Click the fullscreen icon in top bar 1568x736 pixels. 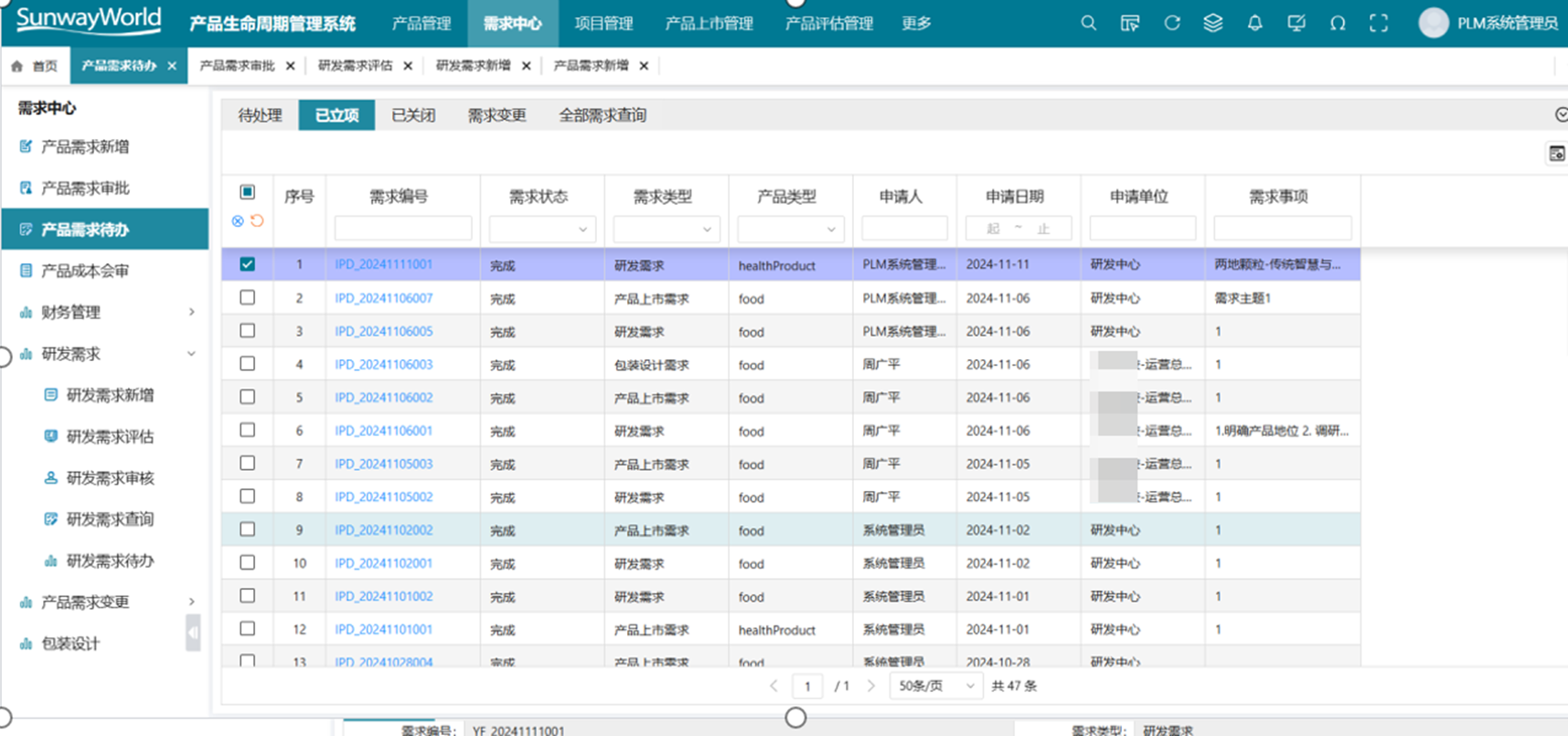(1378, 24)
